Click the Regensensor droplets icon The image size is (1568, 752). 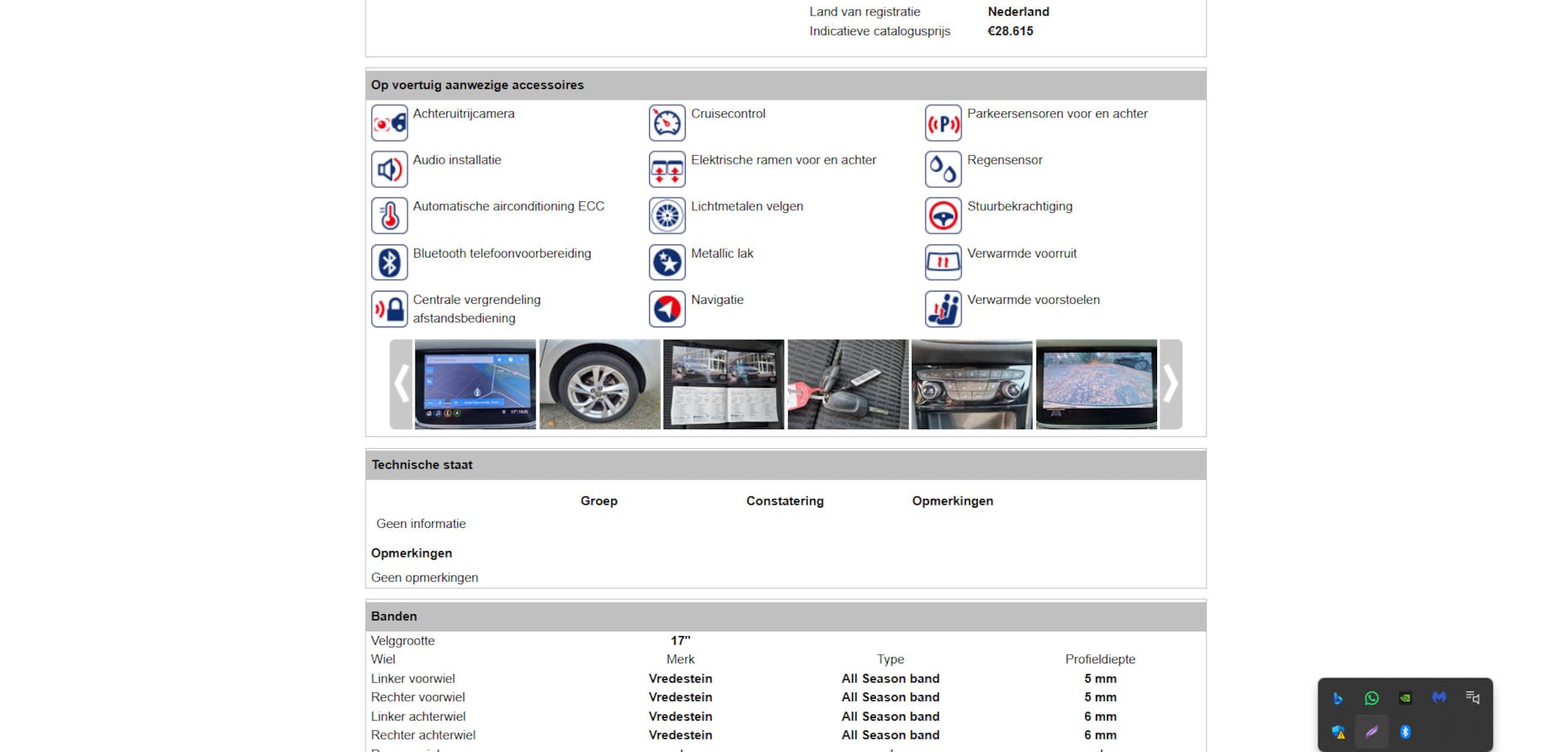point(943,169)
